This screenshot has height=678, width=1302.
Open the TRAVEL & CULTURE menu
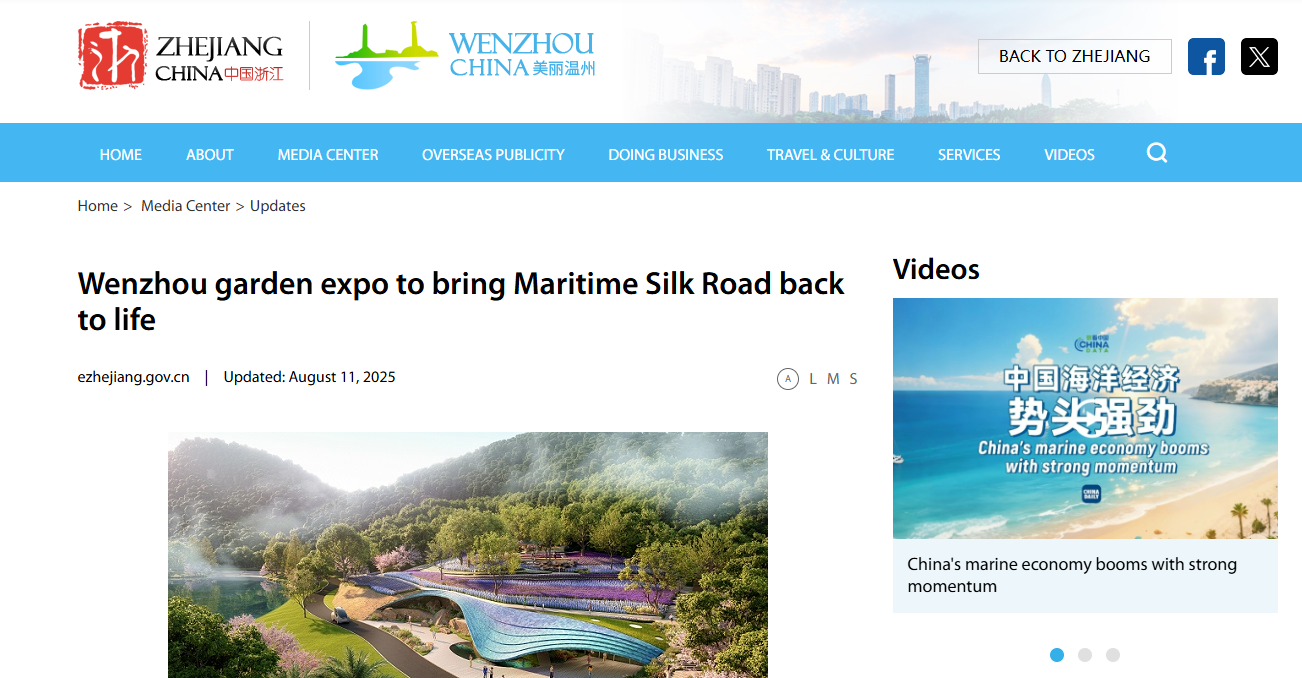click(x=830, y=155)
